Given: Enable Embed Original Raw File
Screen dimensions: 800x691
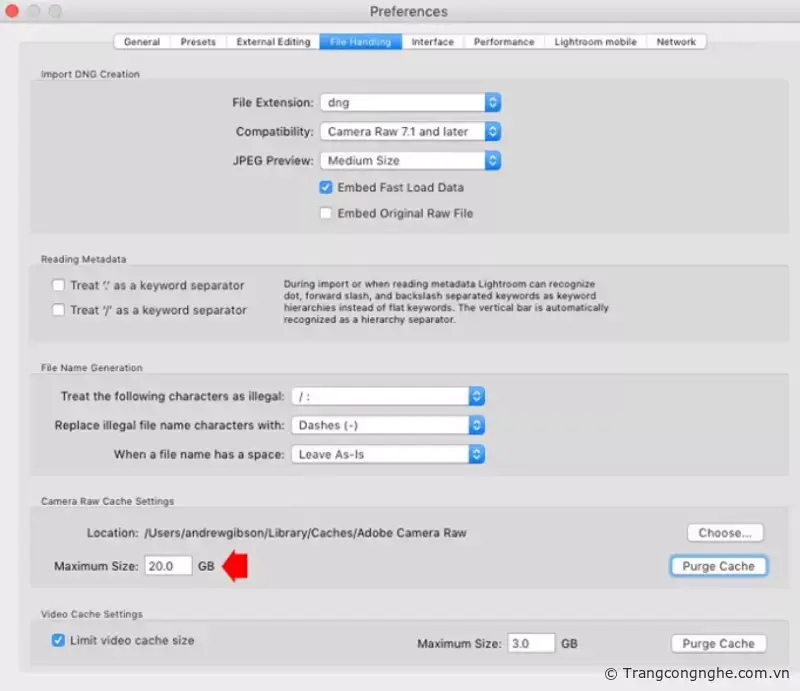Looking at the screenshot, I should tap(326, 213).
